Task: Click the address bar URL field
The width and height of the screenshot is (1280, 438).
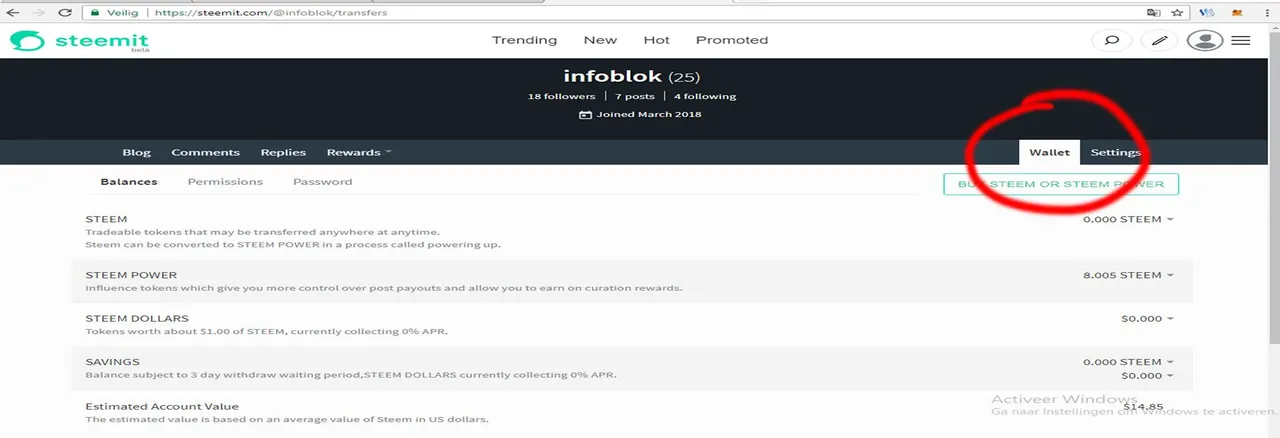Action: [620, 13]
